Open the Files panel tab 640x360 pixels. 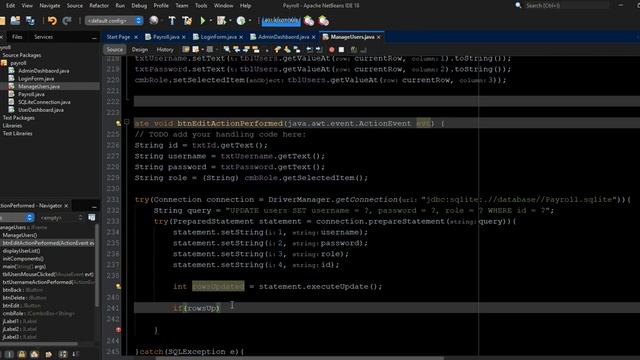coord(17,37)
